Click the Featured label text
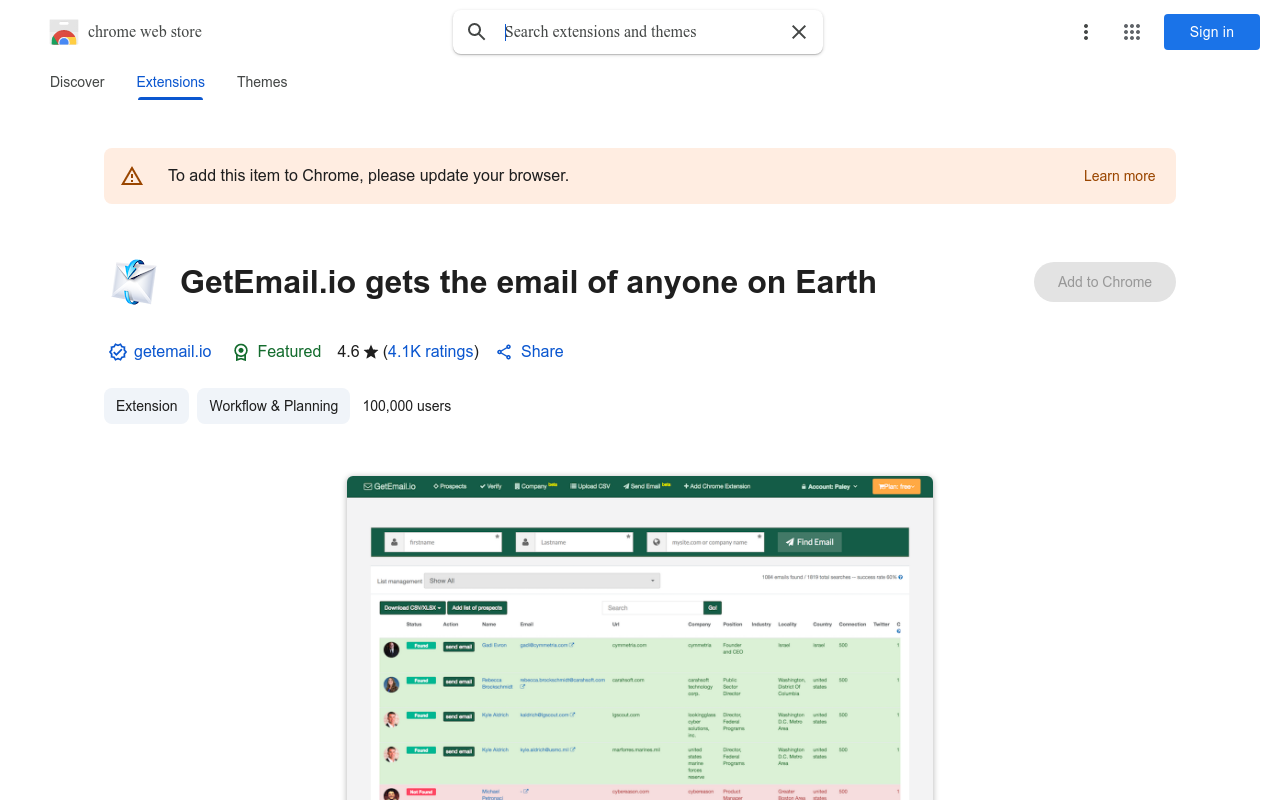 (x=289, y=351)
